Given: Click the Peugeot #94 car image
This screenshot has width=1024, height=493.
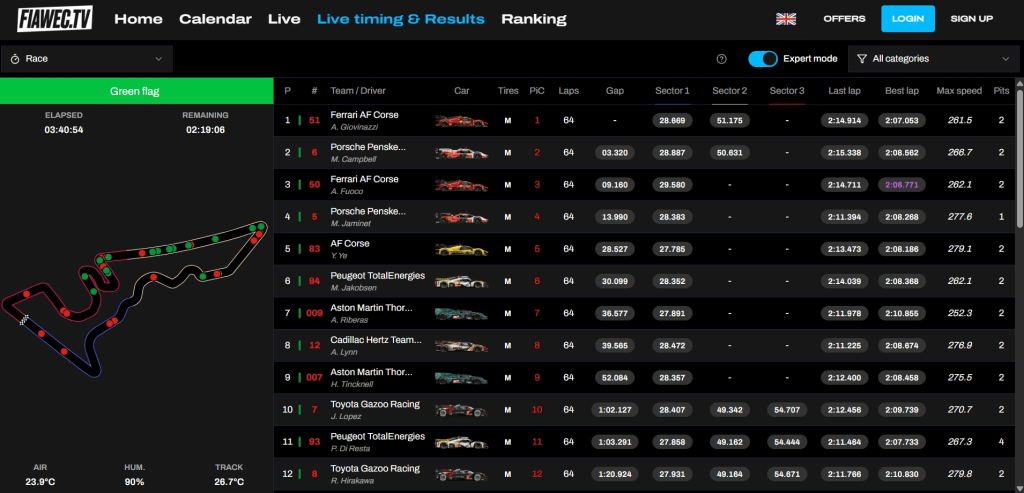Looking at the screenshot, I should tap(461, 281).
